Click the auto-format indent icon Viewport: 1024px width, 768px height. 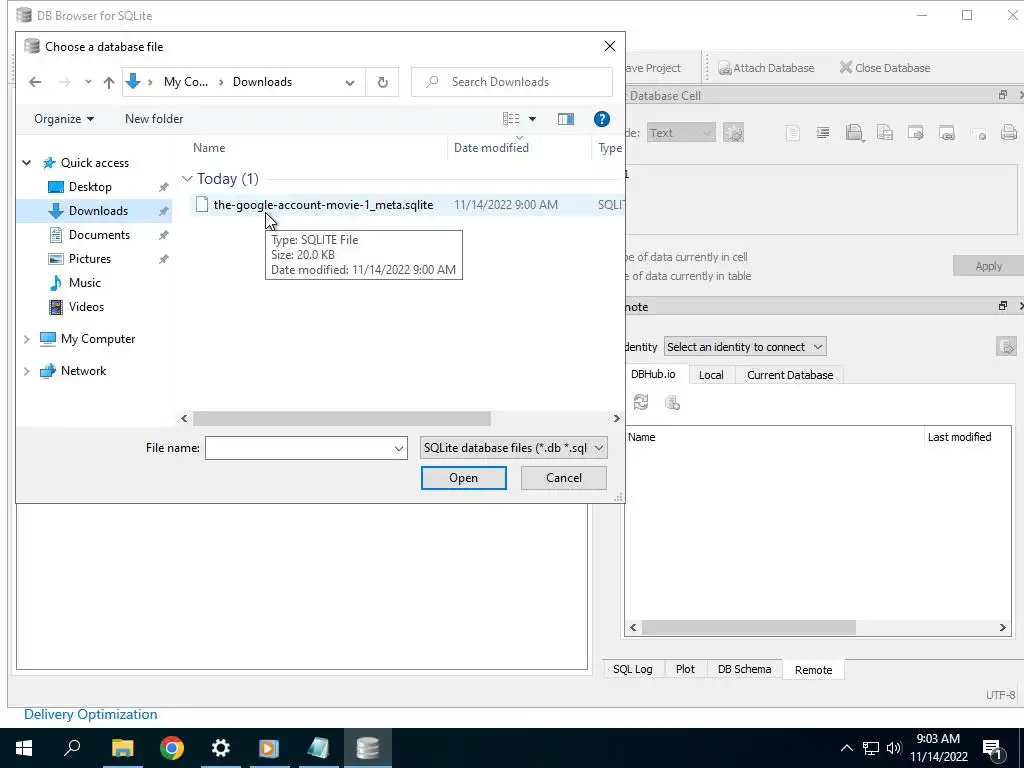823,133
